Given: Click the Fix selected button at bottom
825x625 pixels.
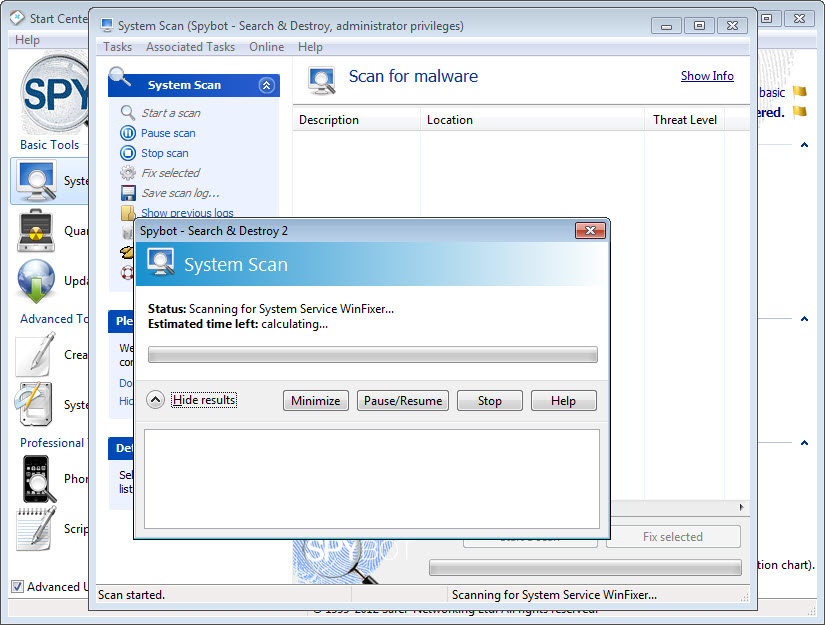Looking at the screenshot, I should coord(673,537).
